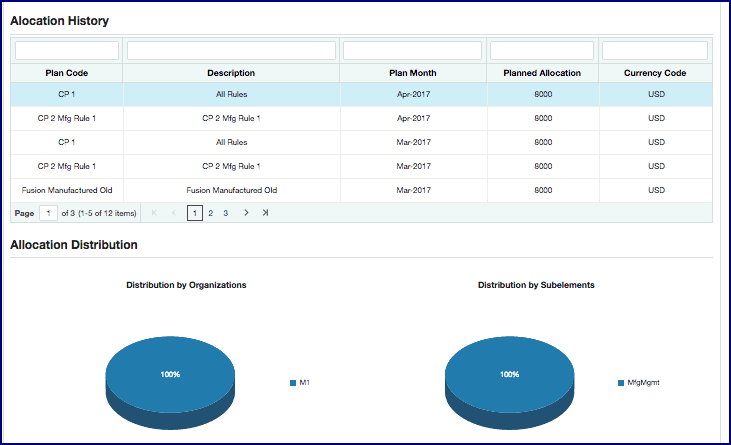Click 8000 in the highlighted CP 1 row
731x445 pixels.
[543, 95]
